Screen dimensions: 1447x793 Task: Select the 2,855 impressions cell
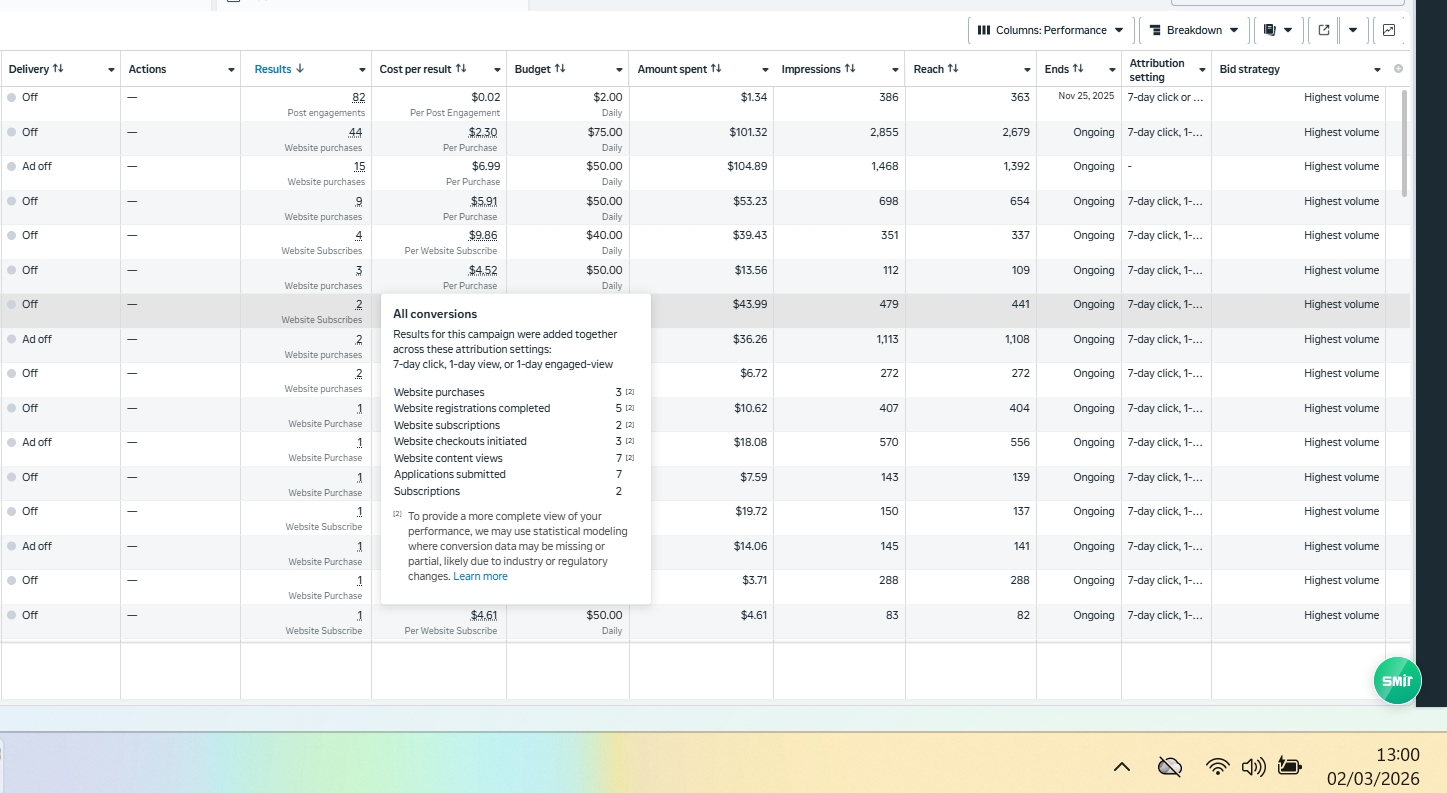click(x=839, y=138)
